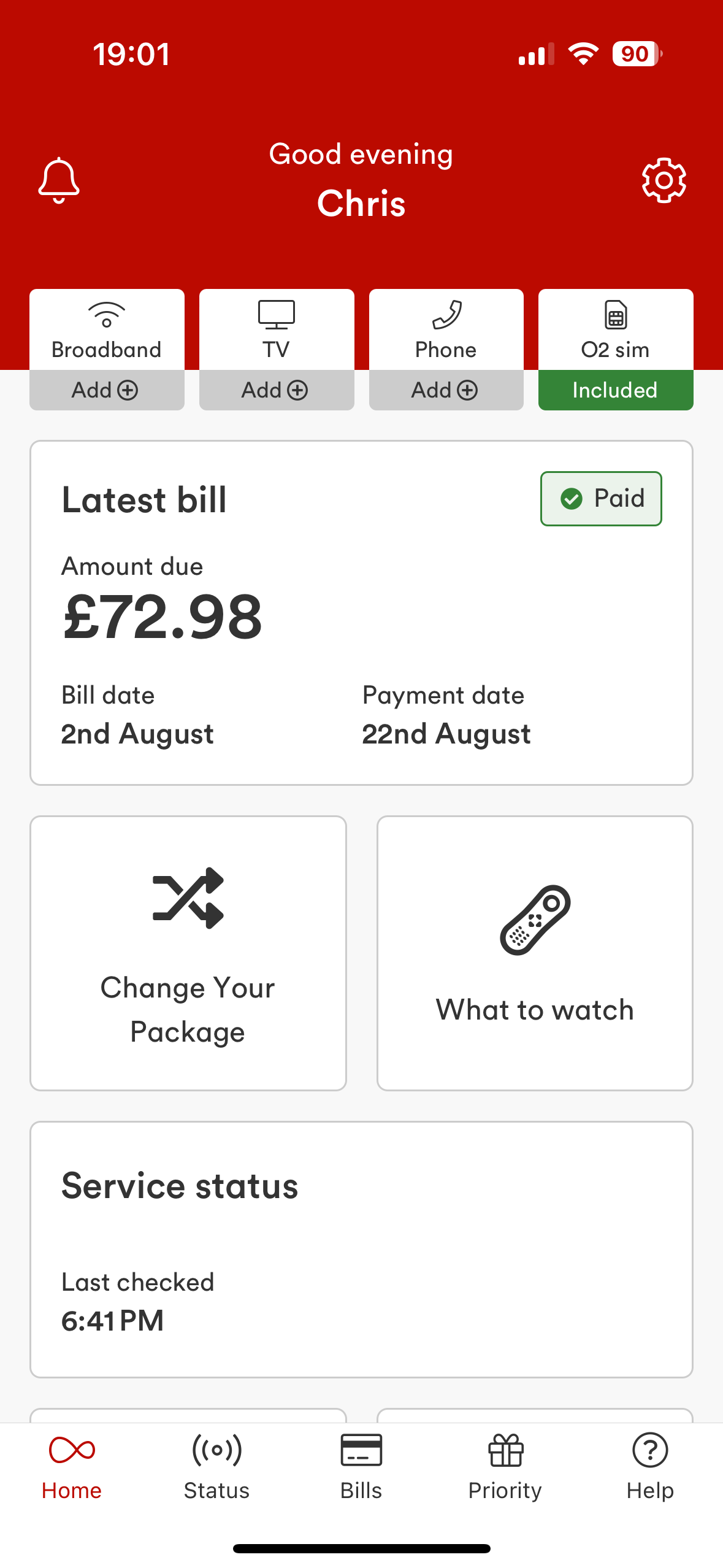Open notifications bell icon
This screenshot has height=1568, width=723.
[59, 180]
